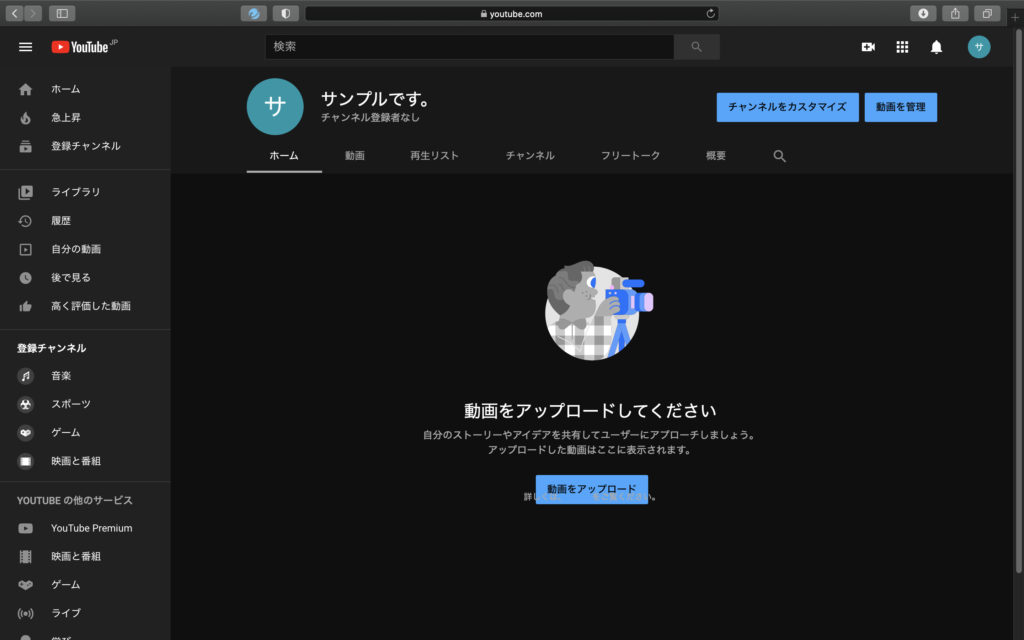1024x640 pixels.
Task: Switch to the フリートーク tab
Action: point(630,156)
